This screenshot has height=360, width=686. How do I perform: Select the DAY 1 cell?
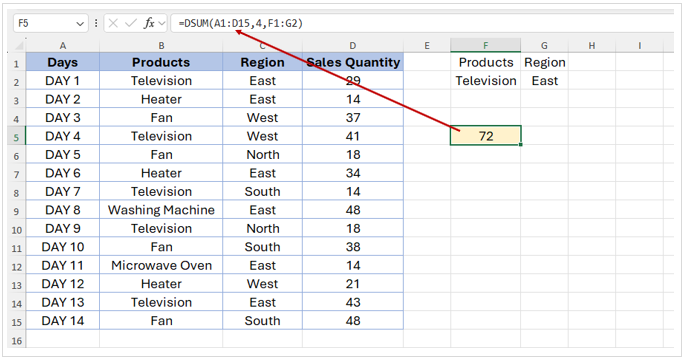pos(63,80)
